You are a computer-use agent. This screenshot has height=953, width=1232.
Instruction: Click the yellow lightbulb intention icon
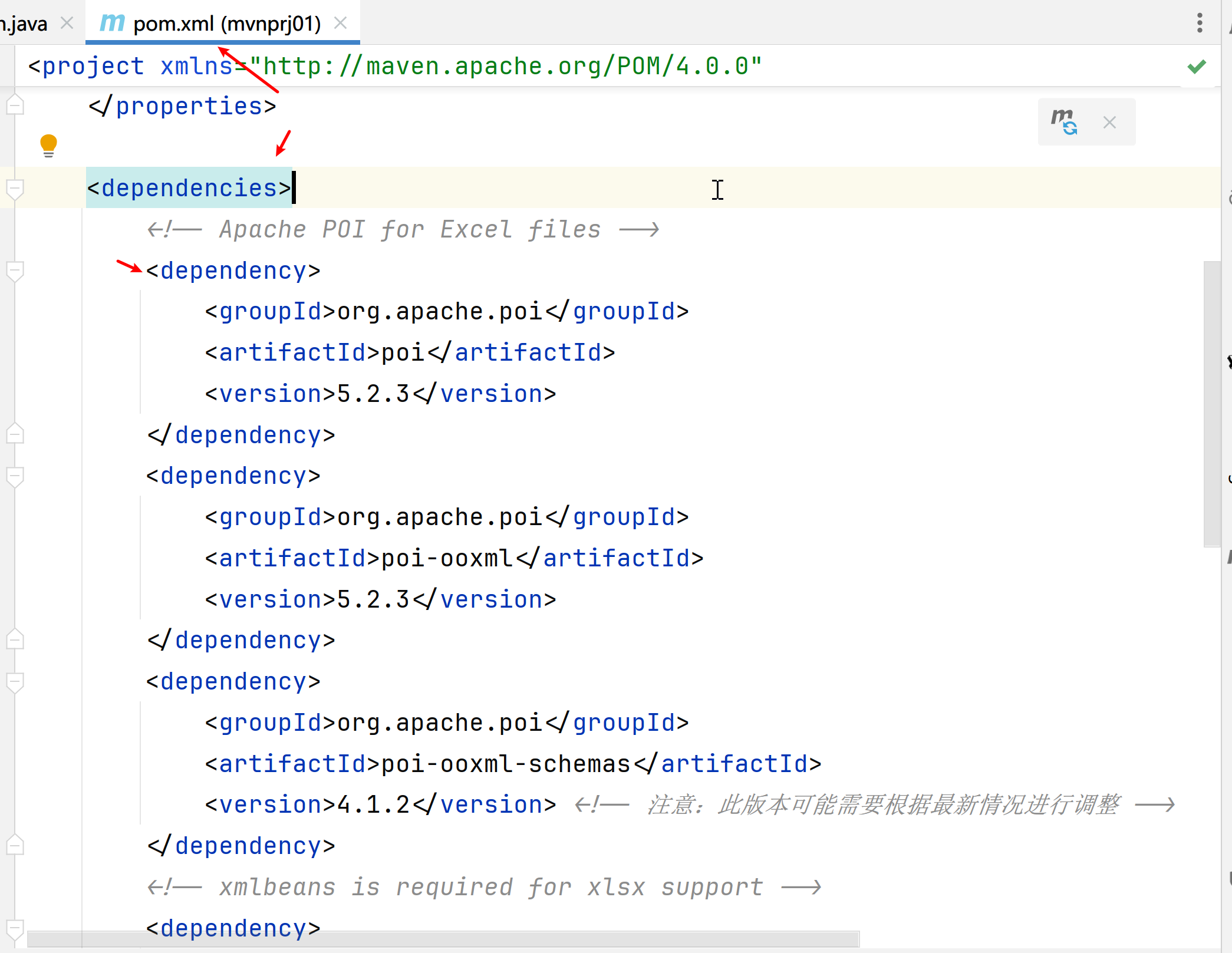[48, 145]
